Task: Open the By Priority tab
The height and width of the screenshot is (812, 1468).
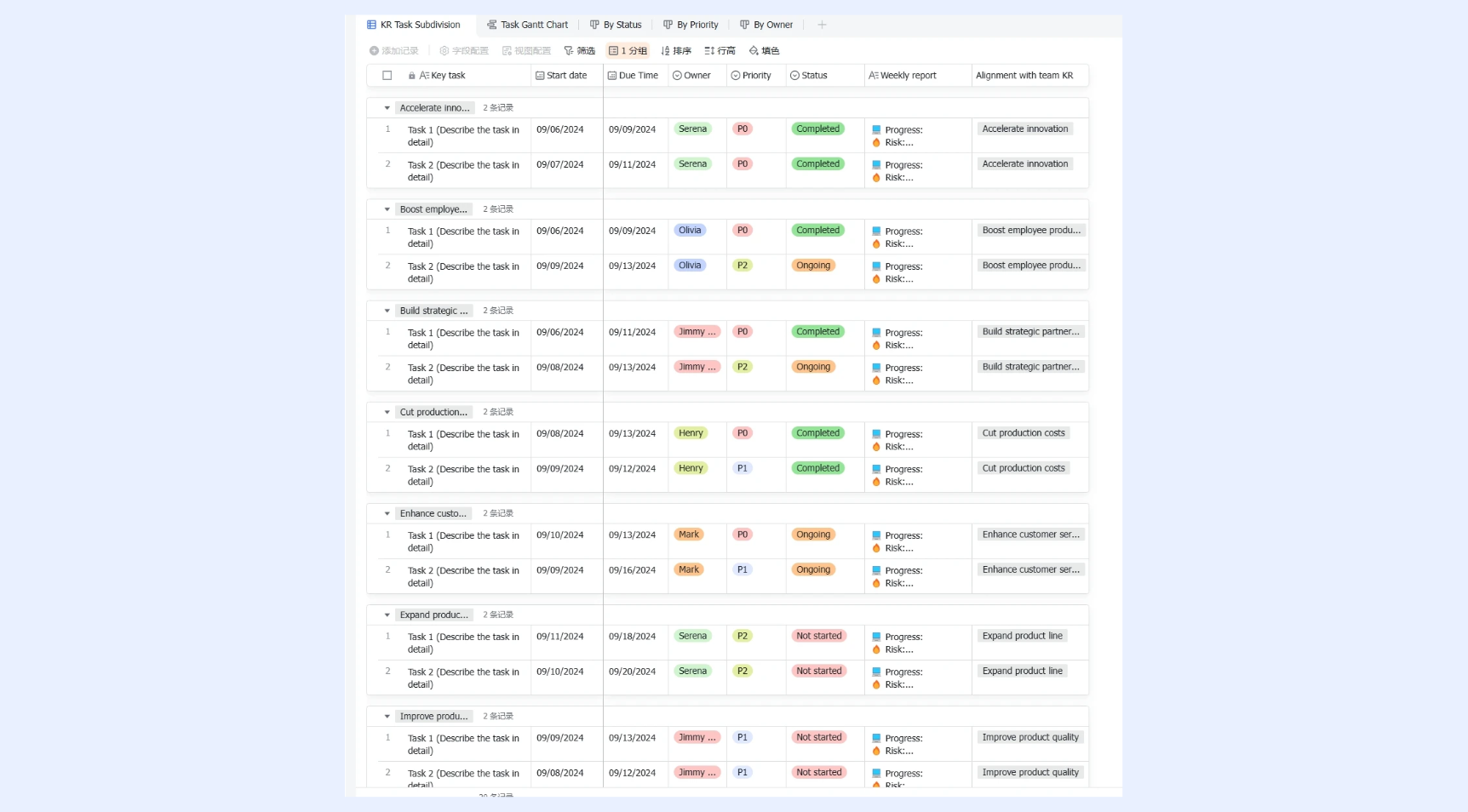Action: 691,25
